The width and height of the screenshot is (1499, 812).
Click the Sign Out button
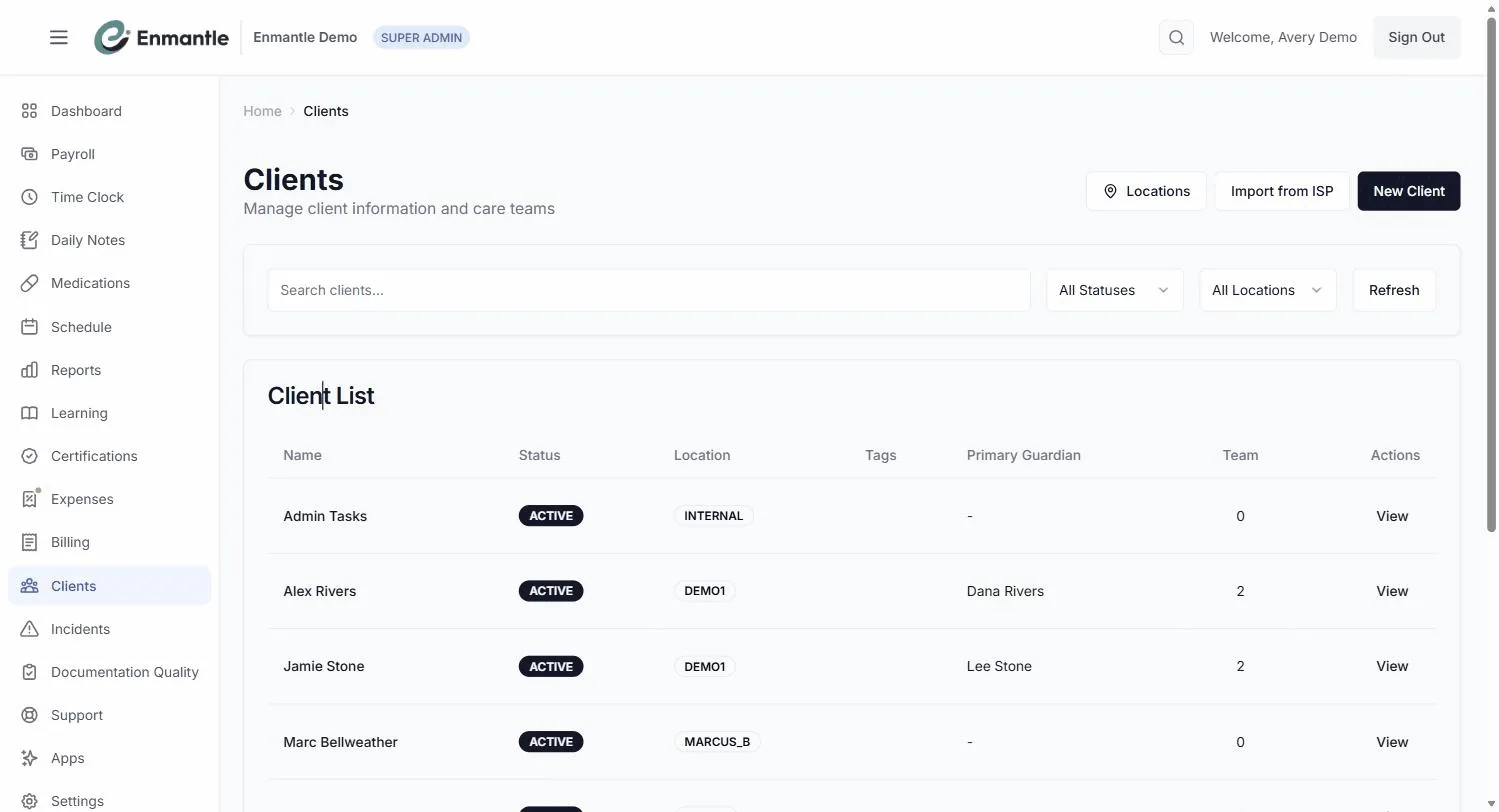point(1416,37)
